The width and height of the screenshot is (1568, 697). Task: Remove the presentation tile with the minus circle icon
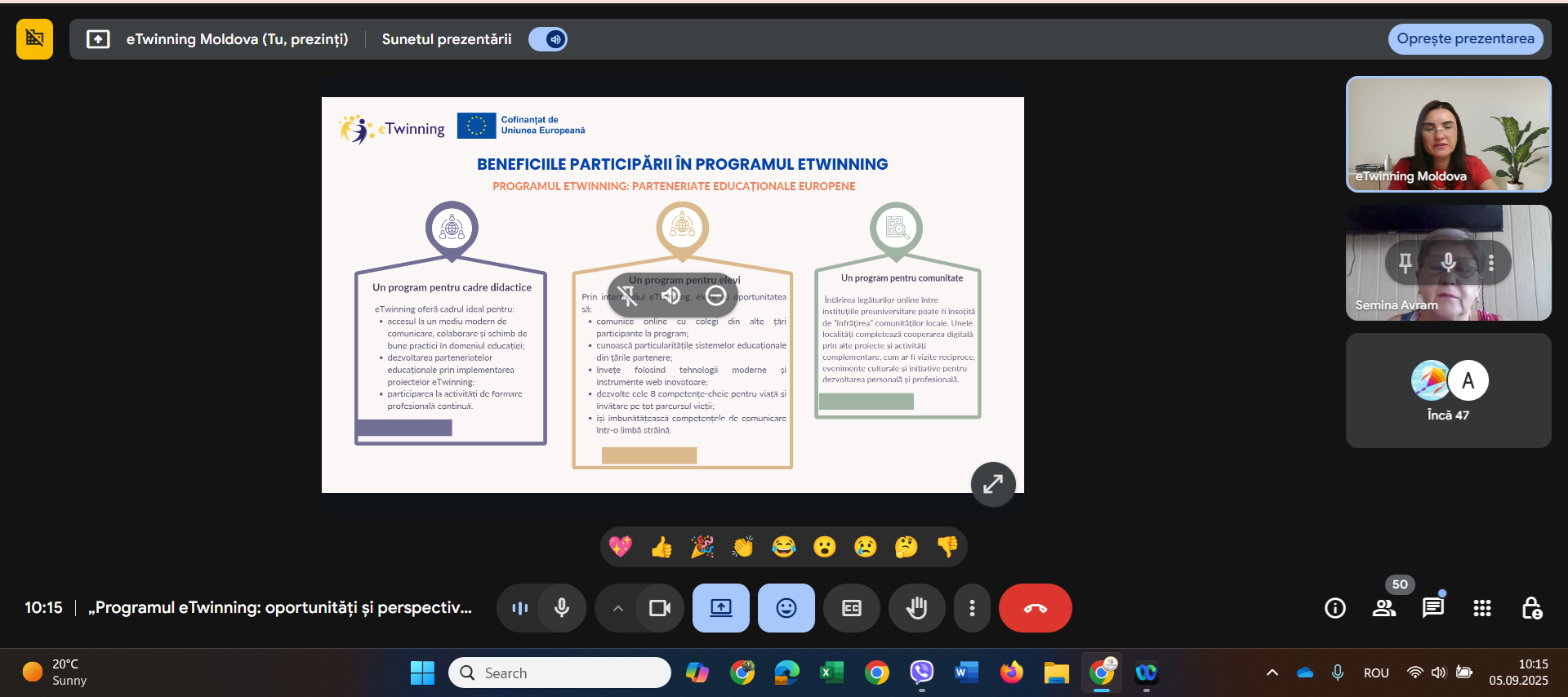716,295
